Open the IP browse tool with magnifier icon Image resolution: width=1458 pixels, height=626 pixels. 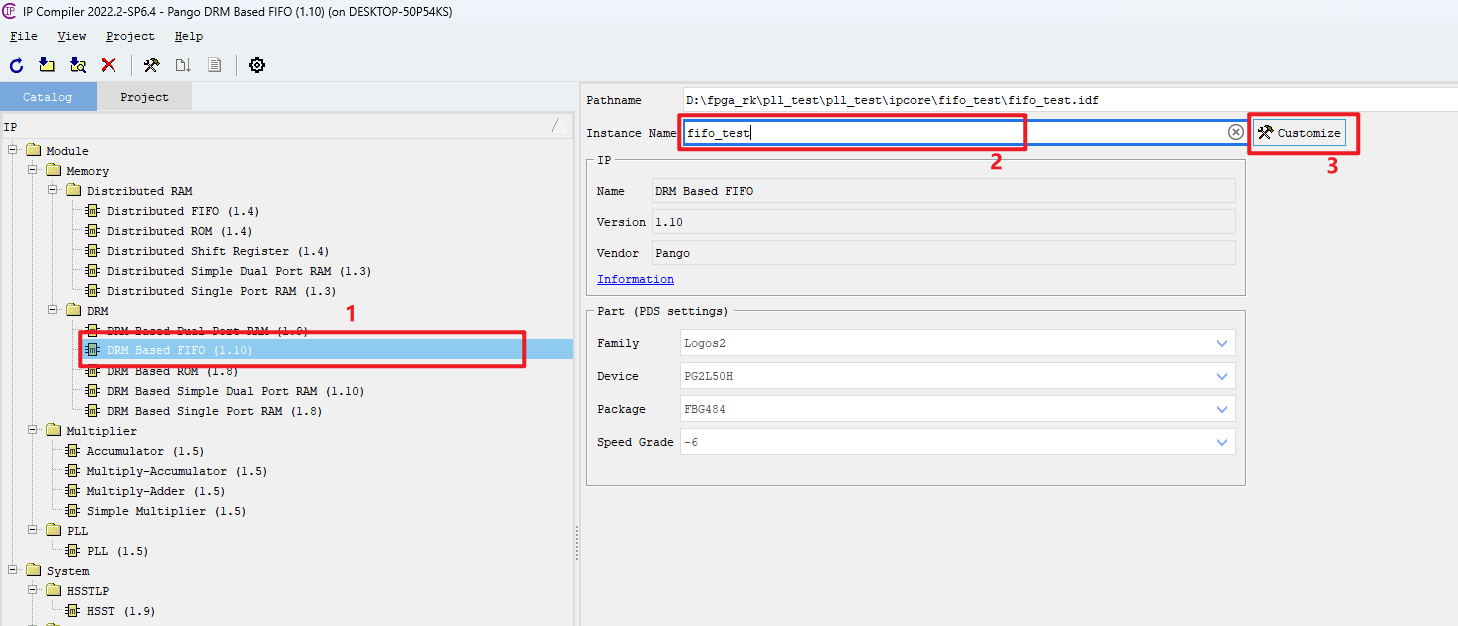(78, 65)
